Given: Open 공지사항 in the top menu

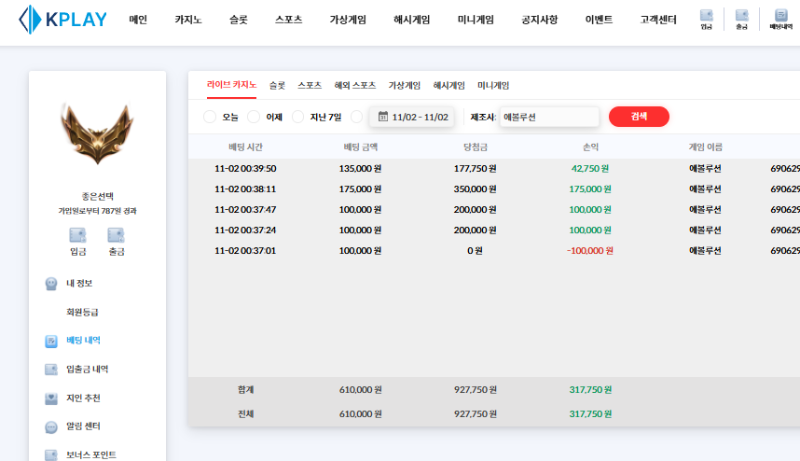Looking at the screenshot, I should [x=539, y=19].
